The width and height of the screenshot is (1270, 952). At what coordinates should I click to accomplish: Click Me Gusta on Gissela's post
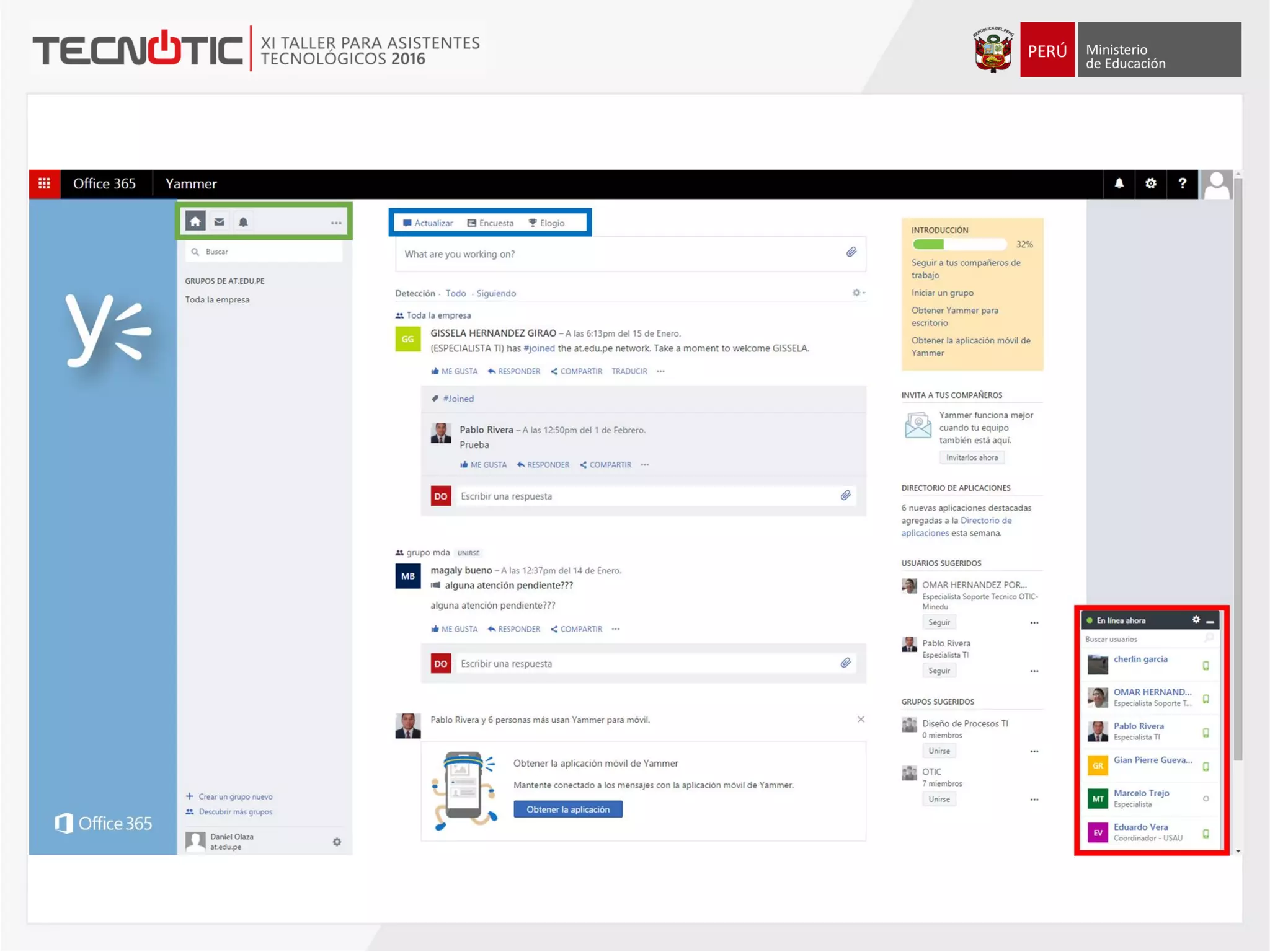click(455, 371)
